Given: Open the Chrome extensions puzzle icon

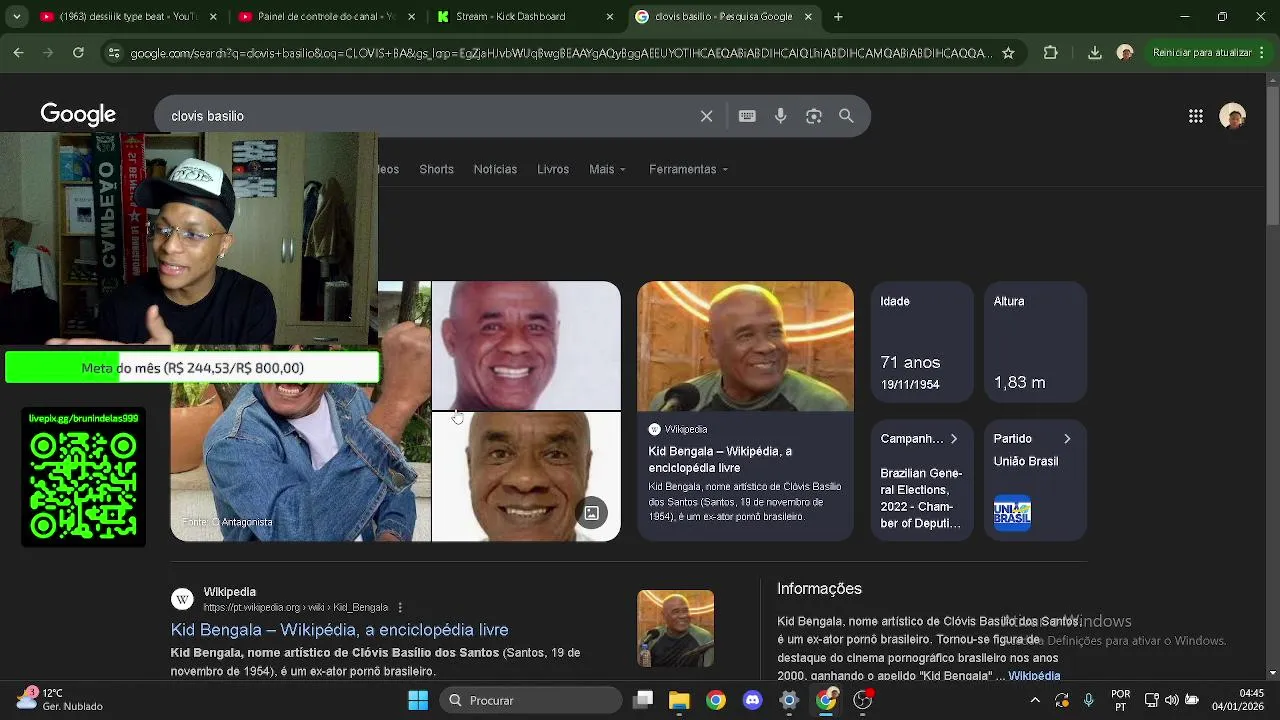Looking at the screenshot, I should [x=1050, y=53].
